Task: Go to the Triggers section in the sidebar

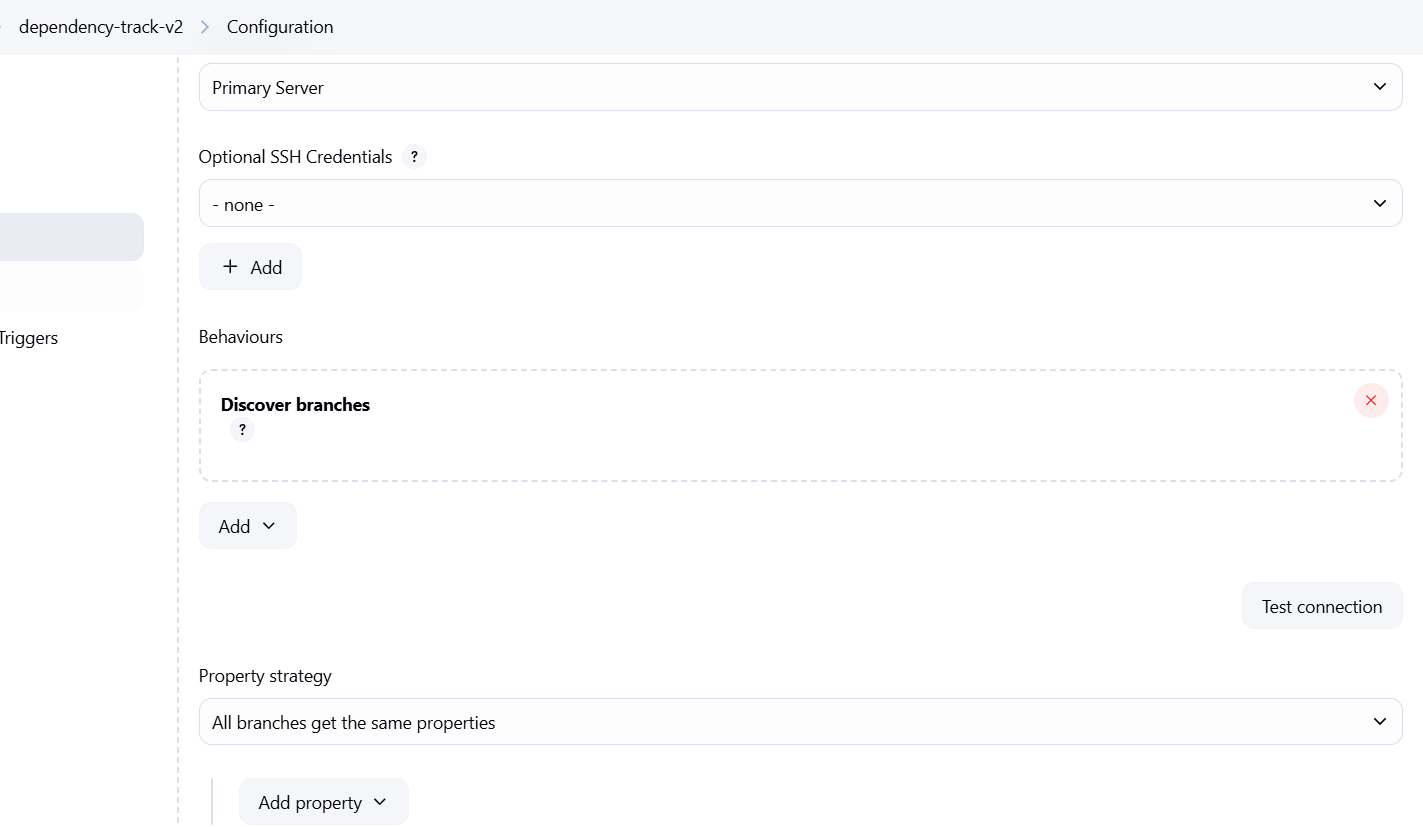Action: (x=28, y=338)
